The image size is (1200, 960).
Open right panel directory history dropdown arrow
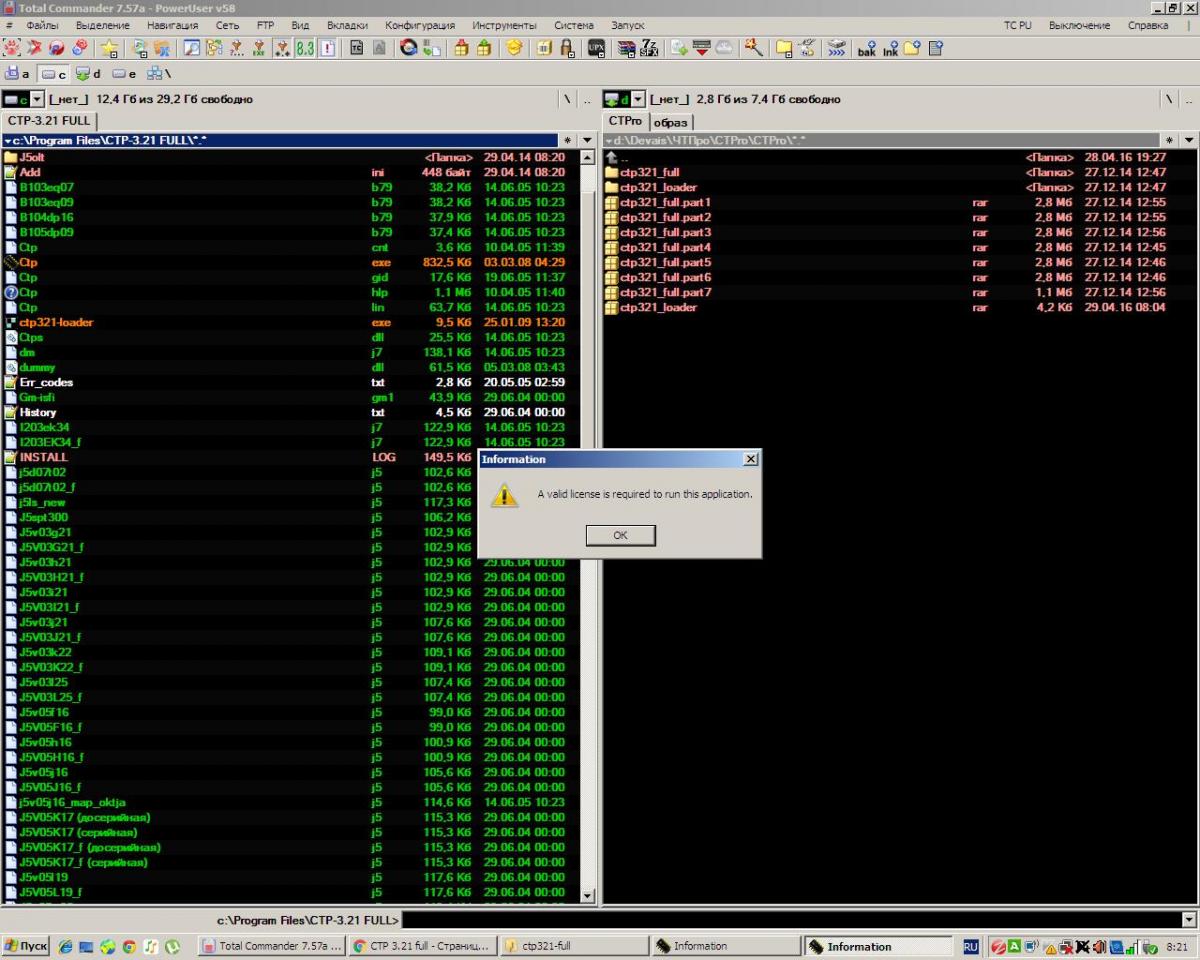point(1188,141)
